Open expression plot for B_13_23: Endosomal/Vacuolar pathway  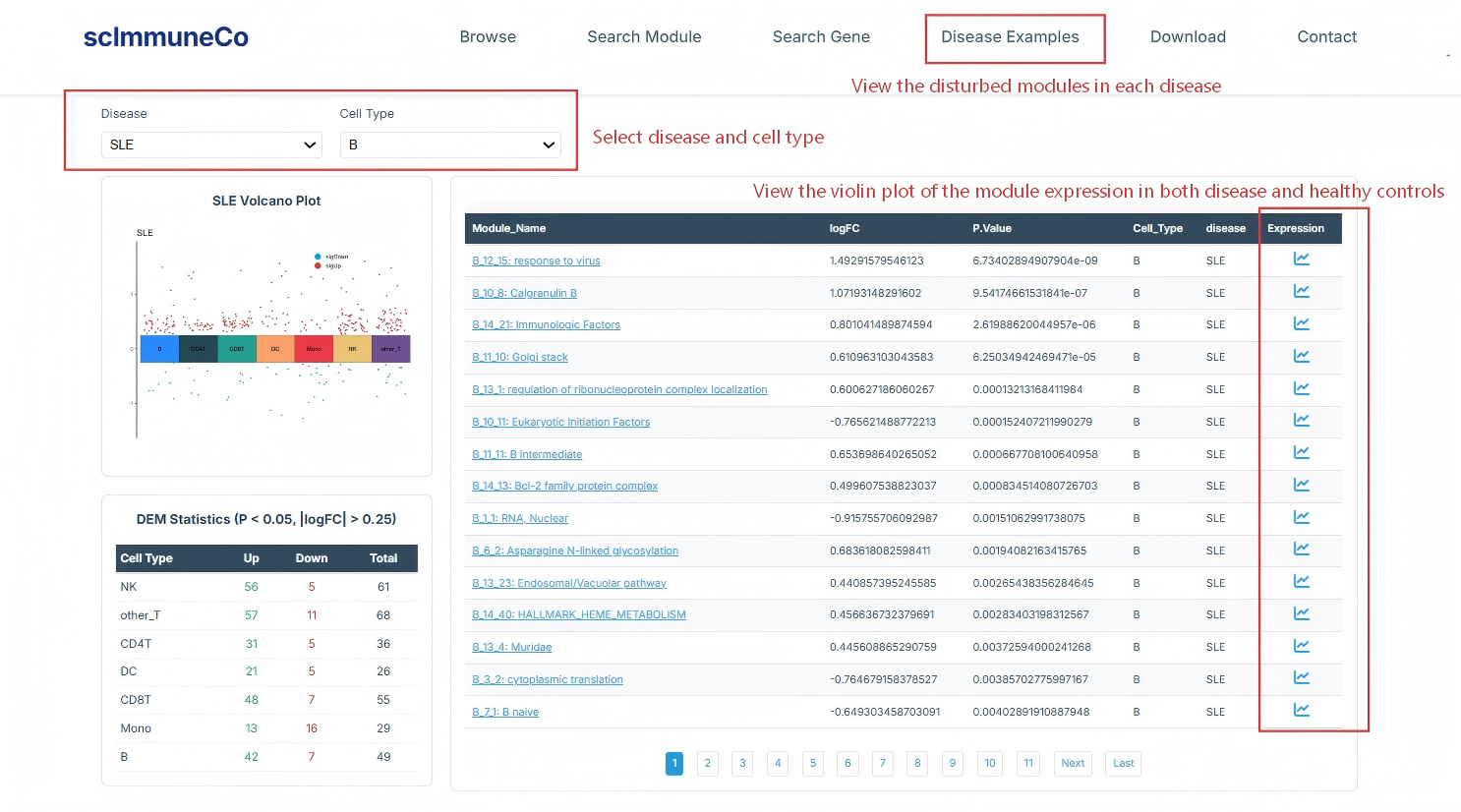tap(1301, 581)
